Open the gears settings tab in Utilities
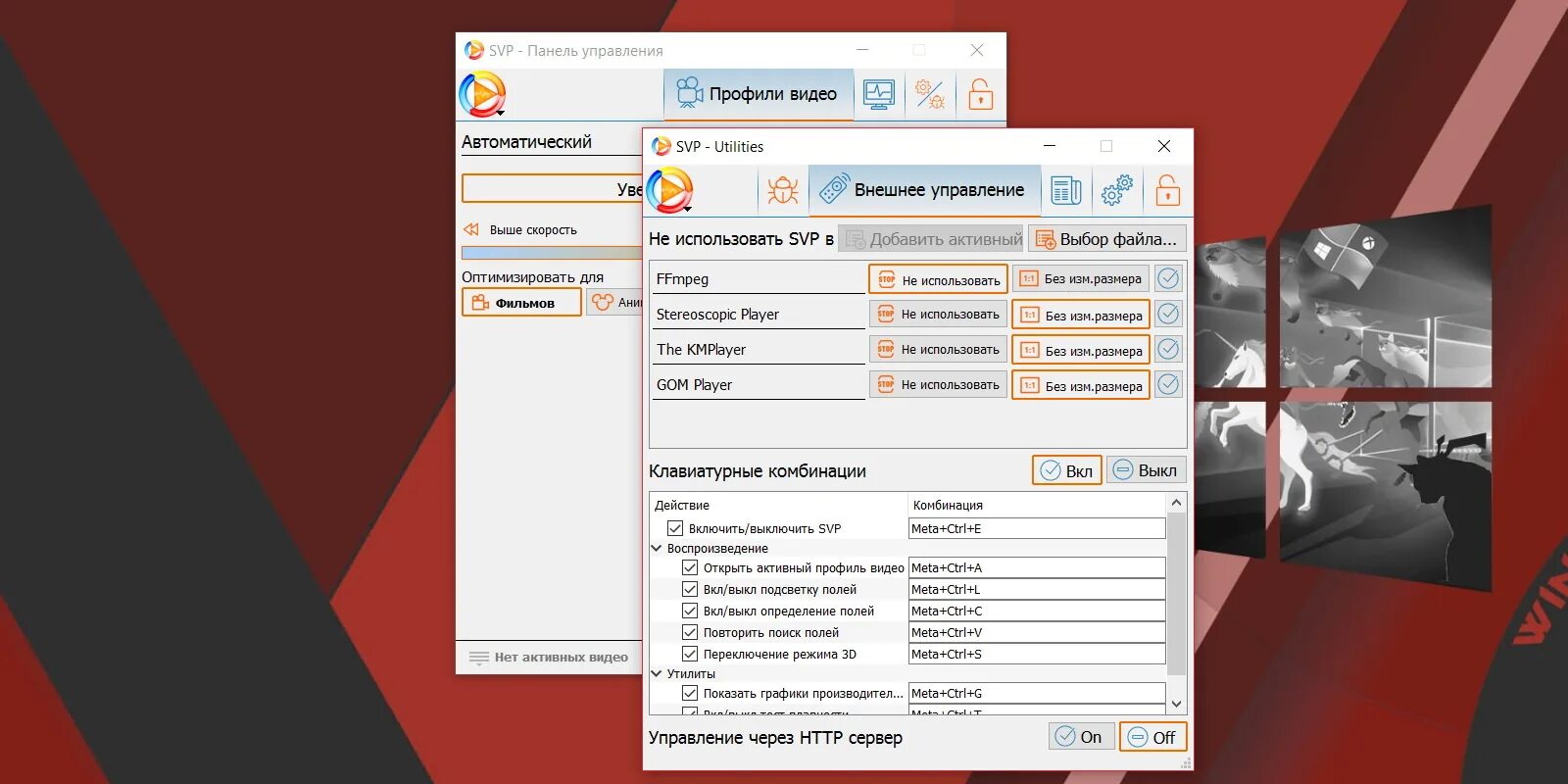The image size is (1568, 784). [x=1117, y=190]
